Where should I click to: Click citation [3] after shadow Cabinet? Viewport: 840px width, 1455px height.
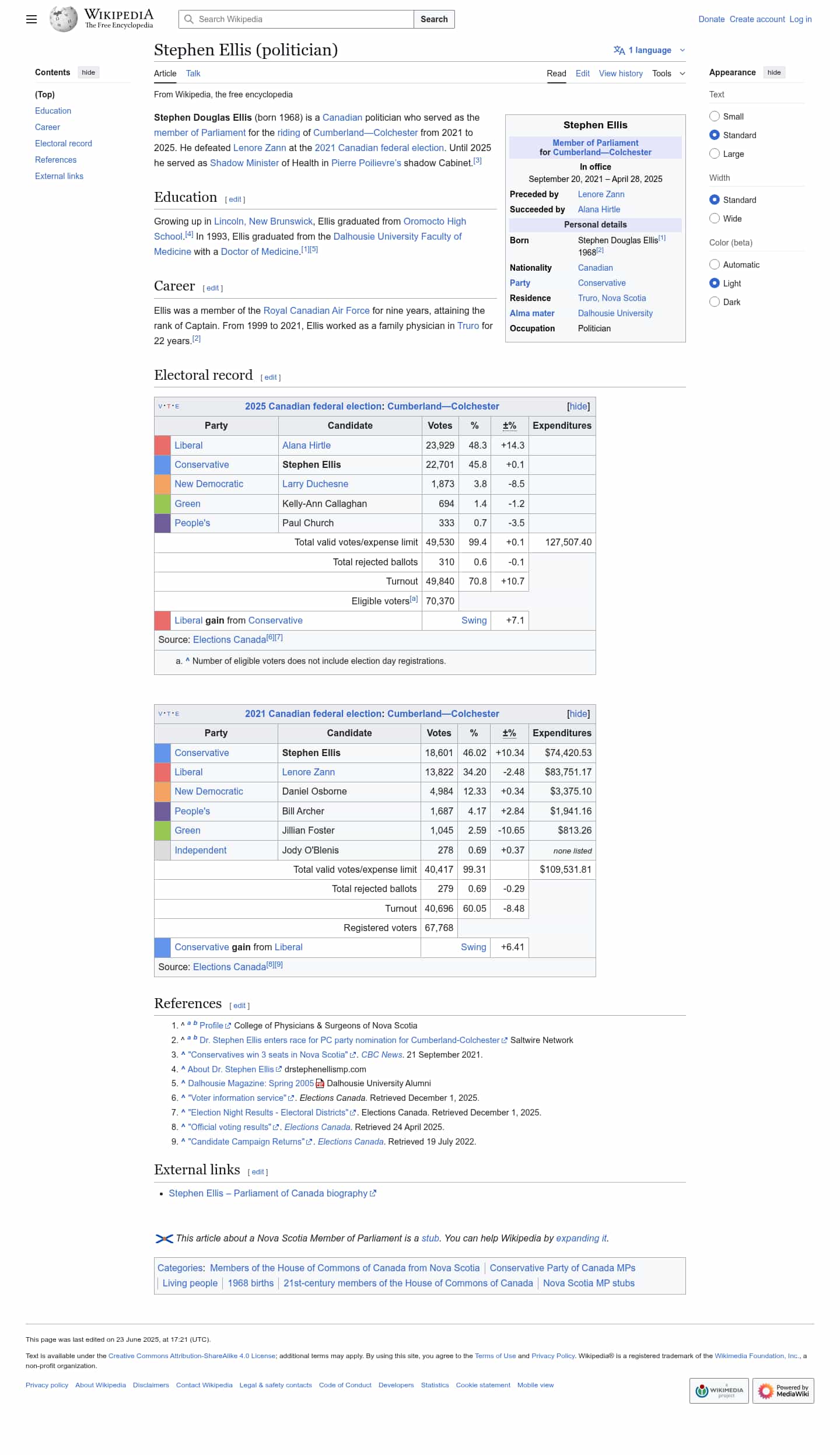coord(477,160)
